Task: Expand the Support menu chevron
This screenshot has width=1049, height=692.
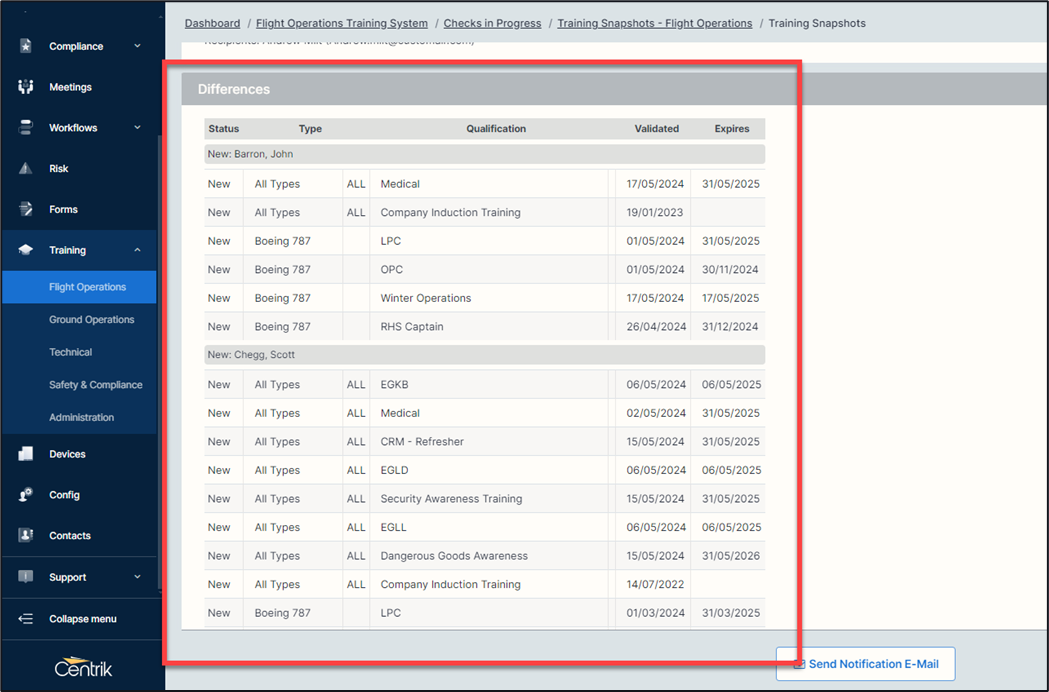Action: coord(137,577)
